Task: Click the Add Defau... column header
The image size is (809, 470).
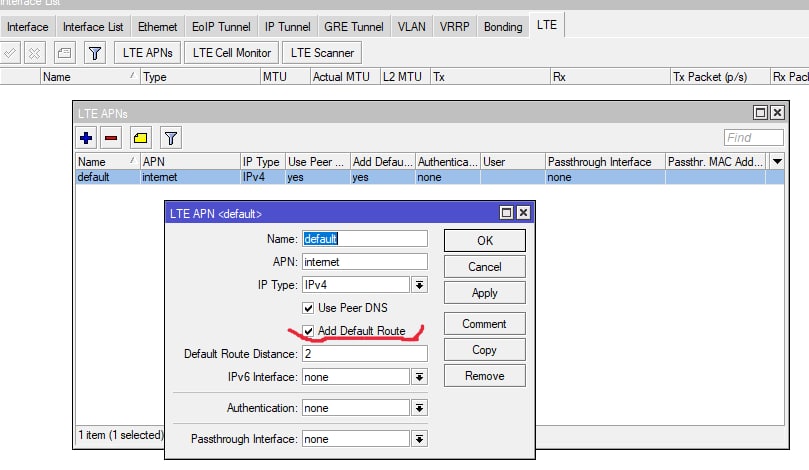Action: tap(383, 161)
